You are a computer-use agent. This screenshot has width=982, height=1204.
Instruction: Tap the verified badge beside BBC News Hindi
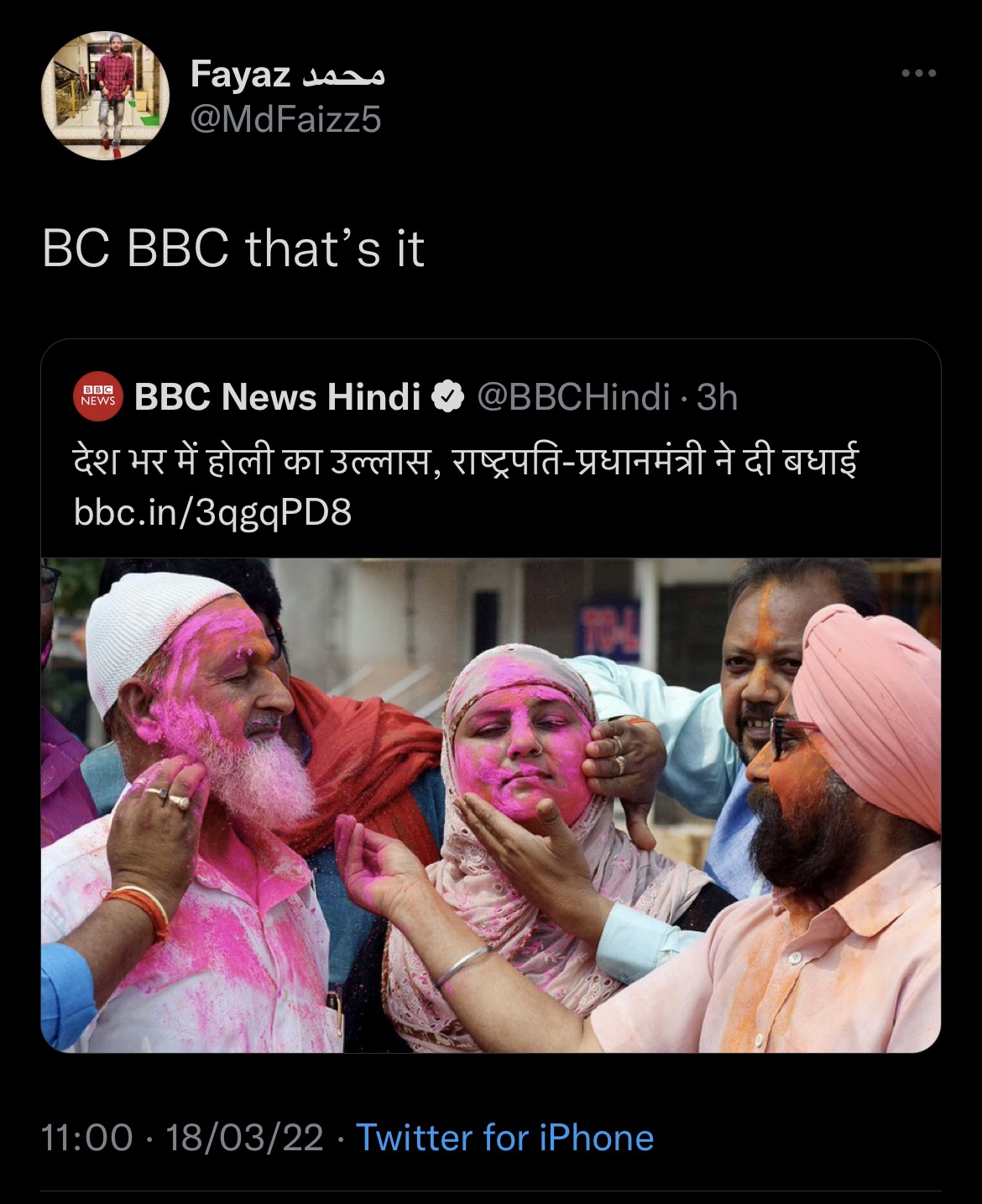pos(448,397)
